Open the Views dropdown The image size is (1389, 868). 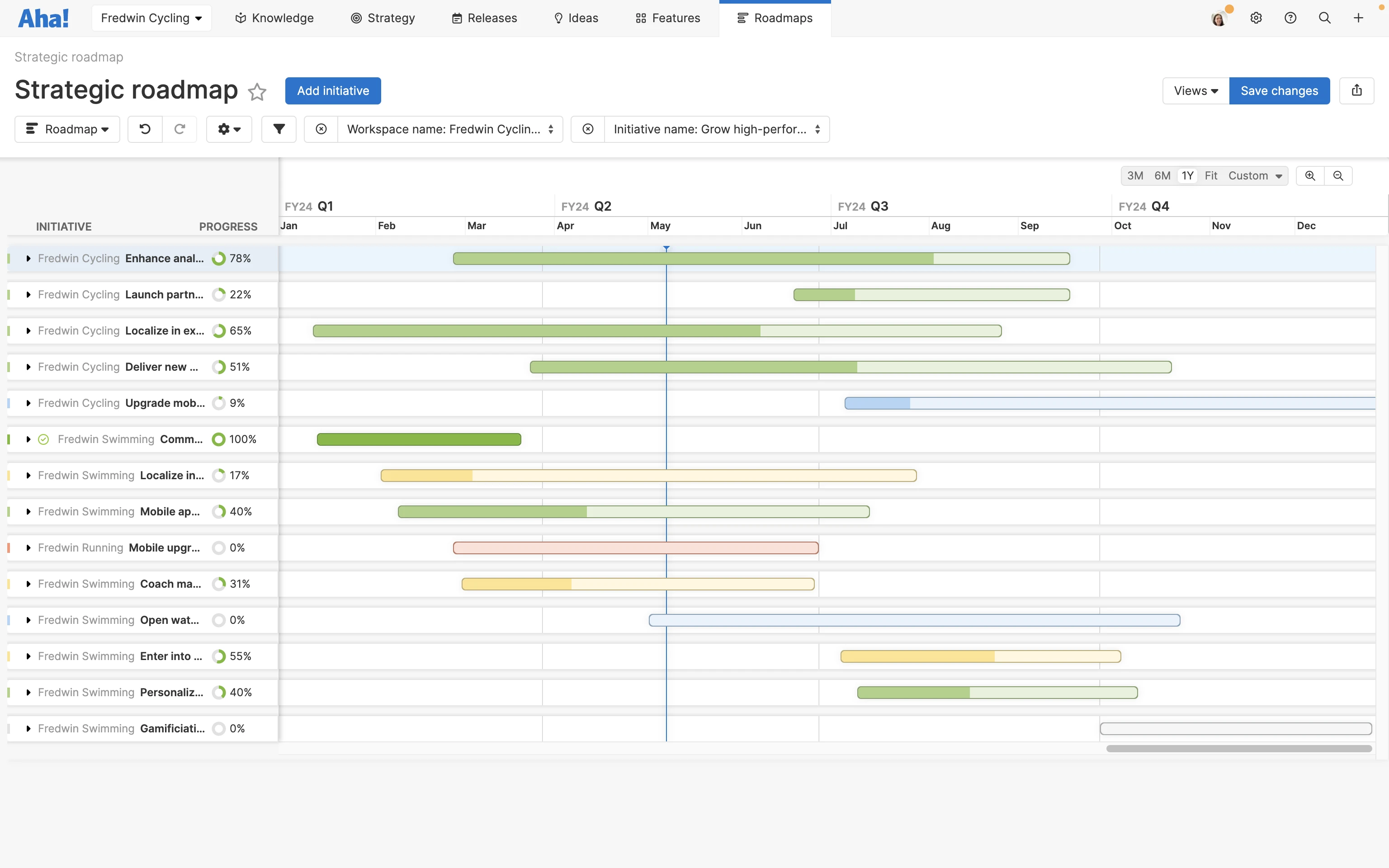click(x=1195, y=91)
